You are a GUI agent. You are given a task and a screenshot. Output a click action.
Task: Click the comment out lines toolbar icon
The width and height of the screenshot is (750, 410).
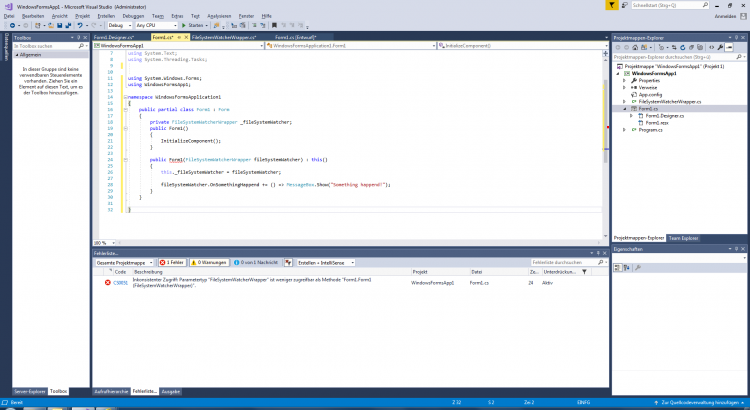[254, 25]
